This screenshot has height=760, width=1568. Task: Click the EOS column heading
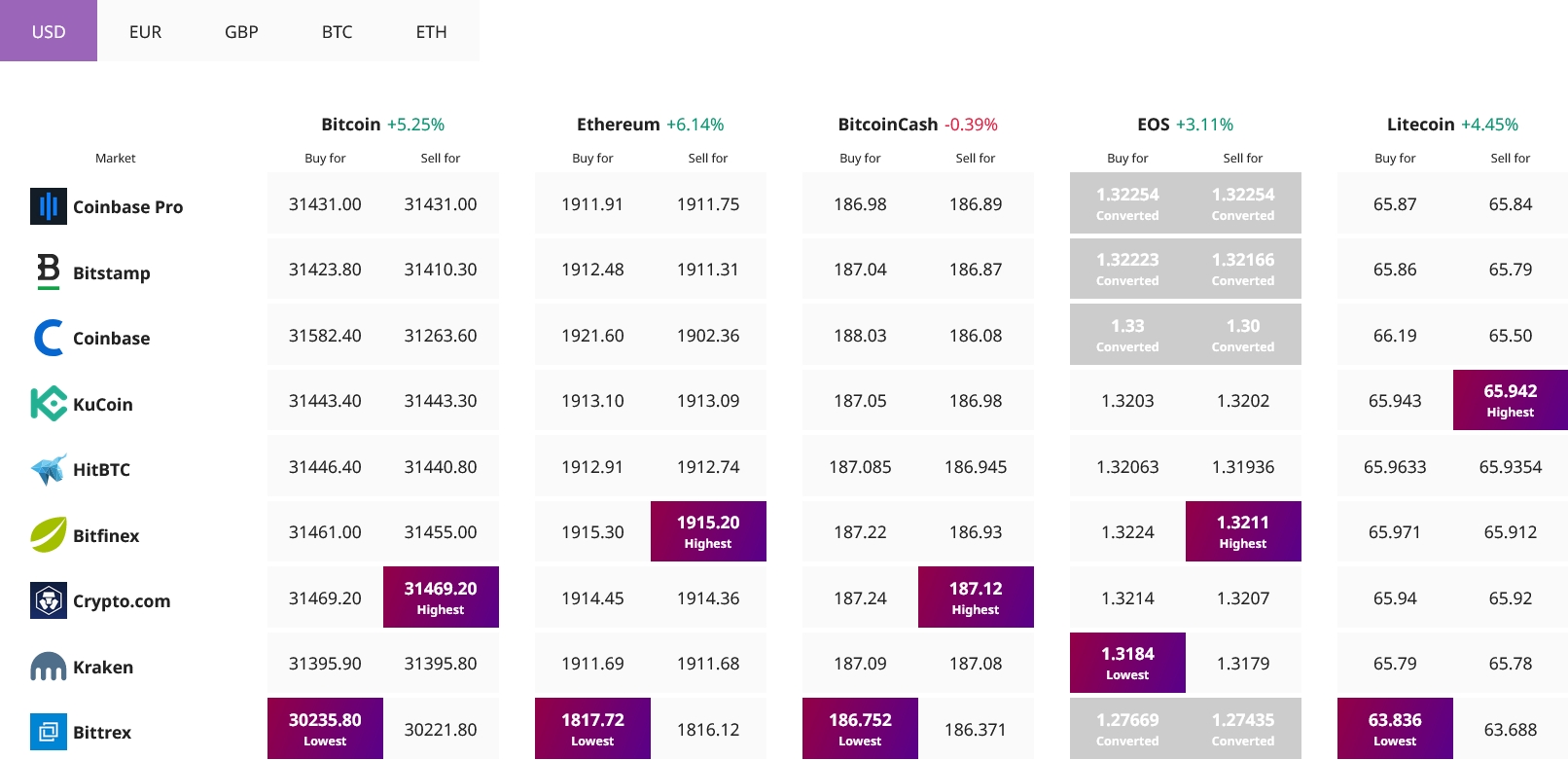pyautogui.click(x=1154, y=125)
